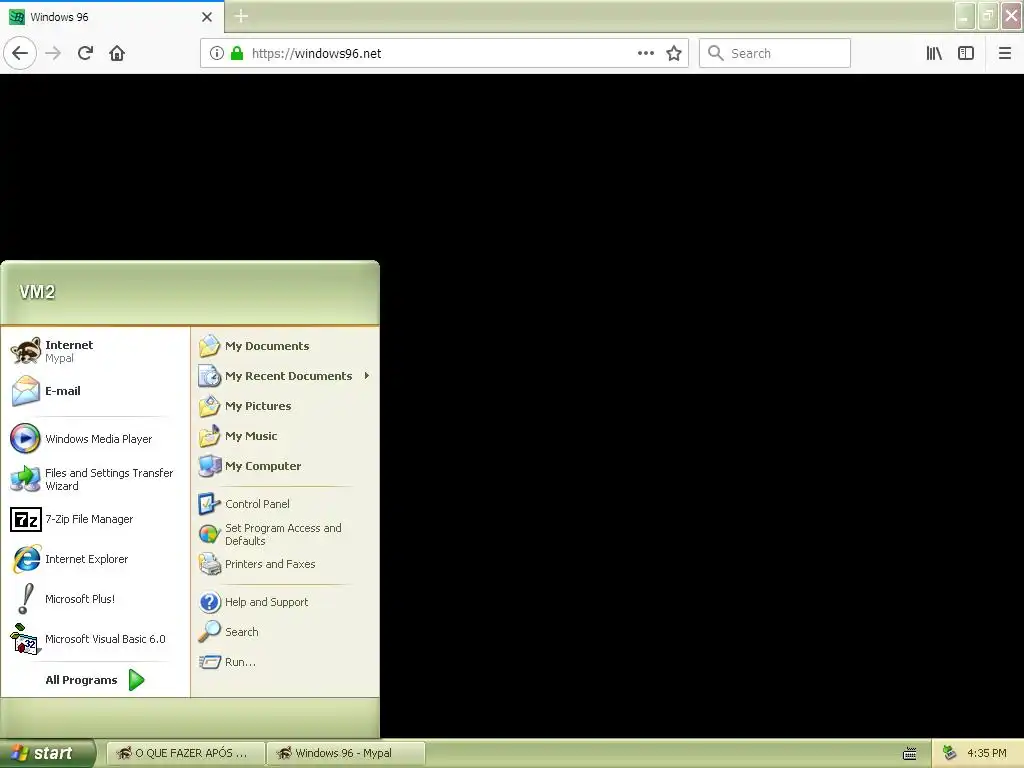Viewport: 1024px width, 768px height.
Task: Open the Run... dialog
Action: pos(285,662)
